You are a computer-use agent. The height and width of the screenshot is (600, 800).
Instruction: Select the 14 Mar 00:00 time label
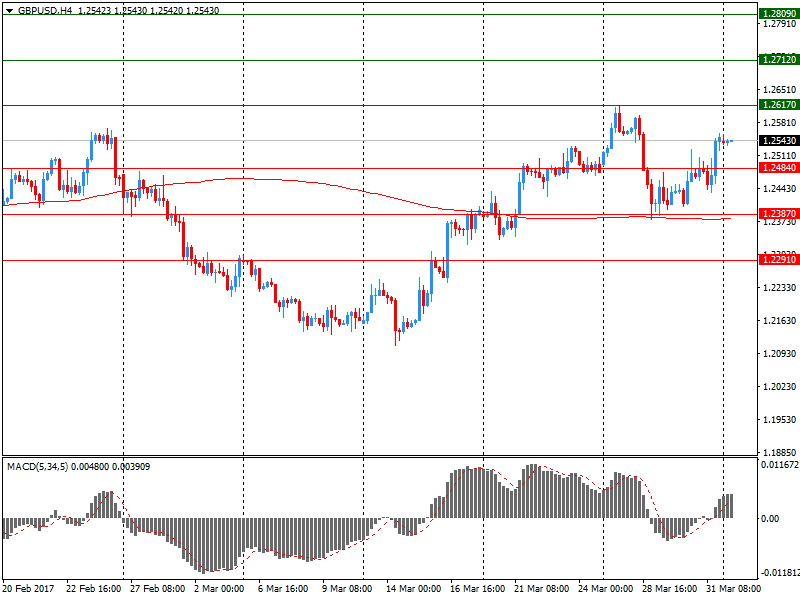(413, 588)
